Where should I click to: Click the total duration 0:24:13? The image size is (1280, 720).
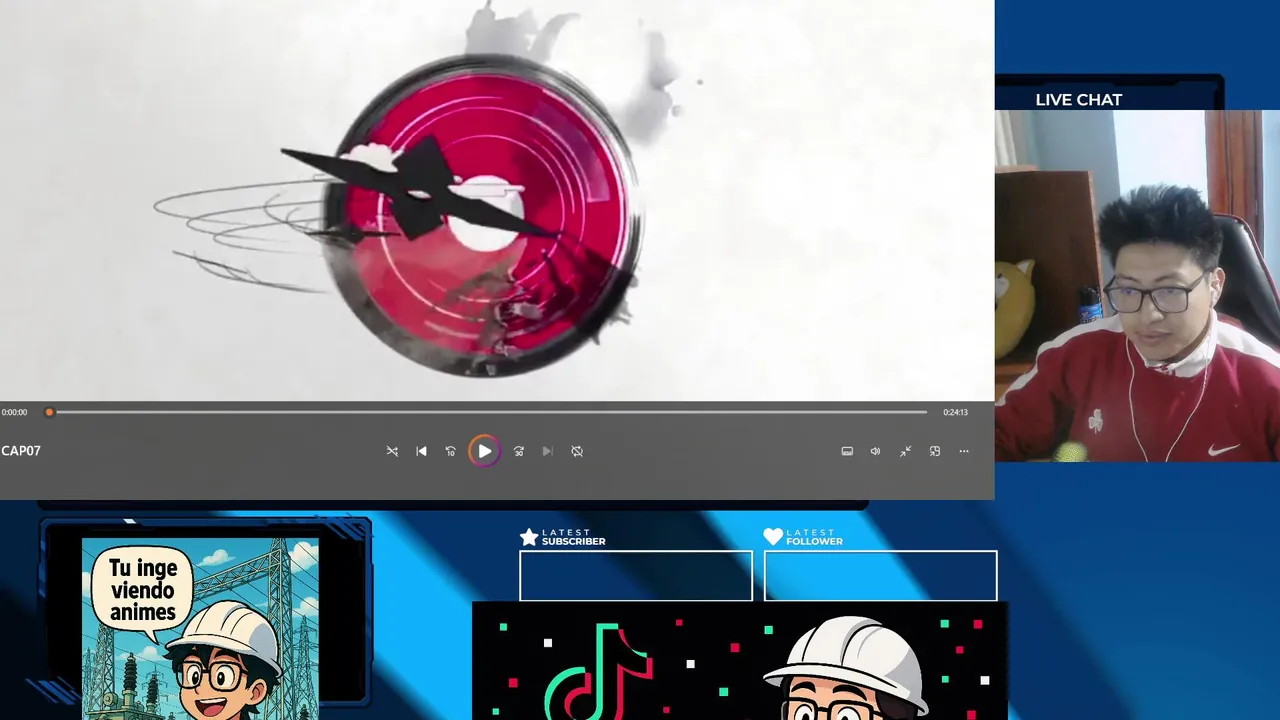tap(955, 412)
